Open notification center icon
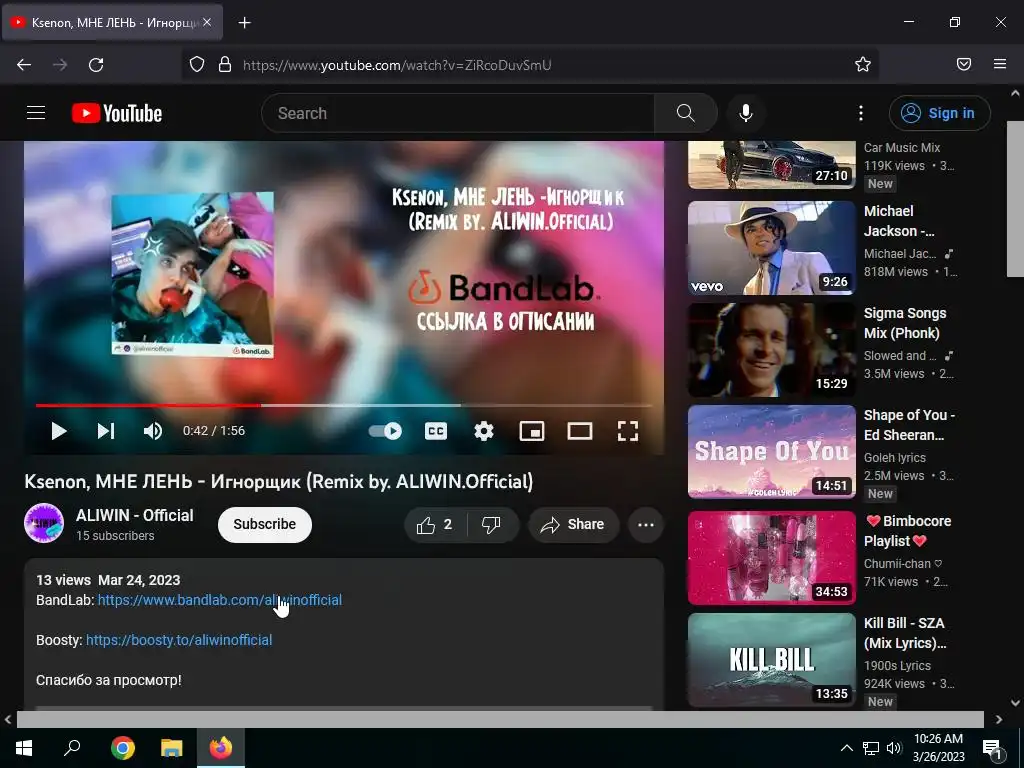The width and height of the screenshot is (1024, 768). [x=993, y=748]
